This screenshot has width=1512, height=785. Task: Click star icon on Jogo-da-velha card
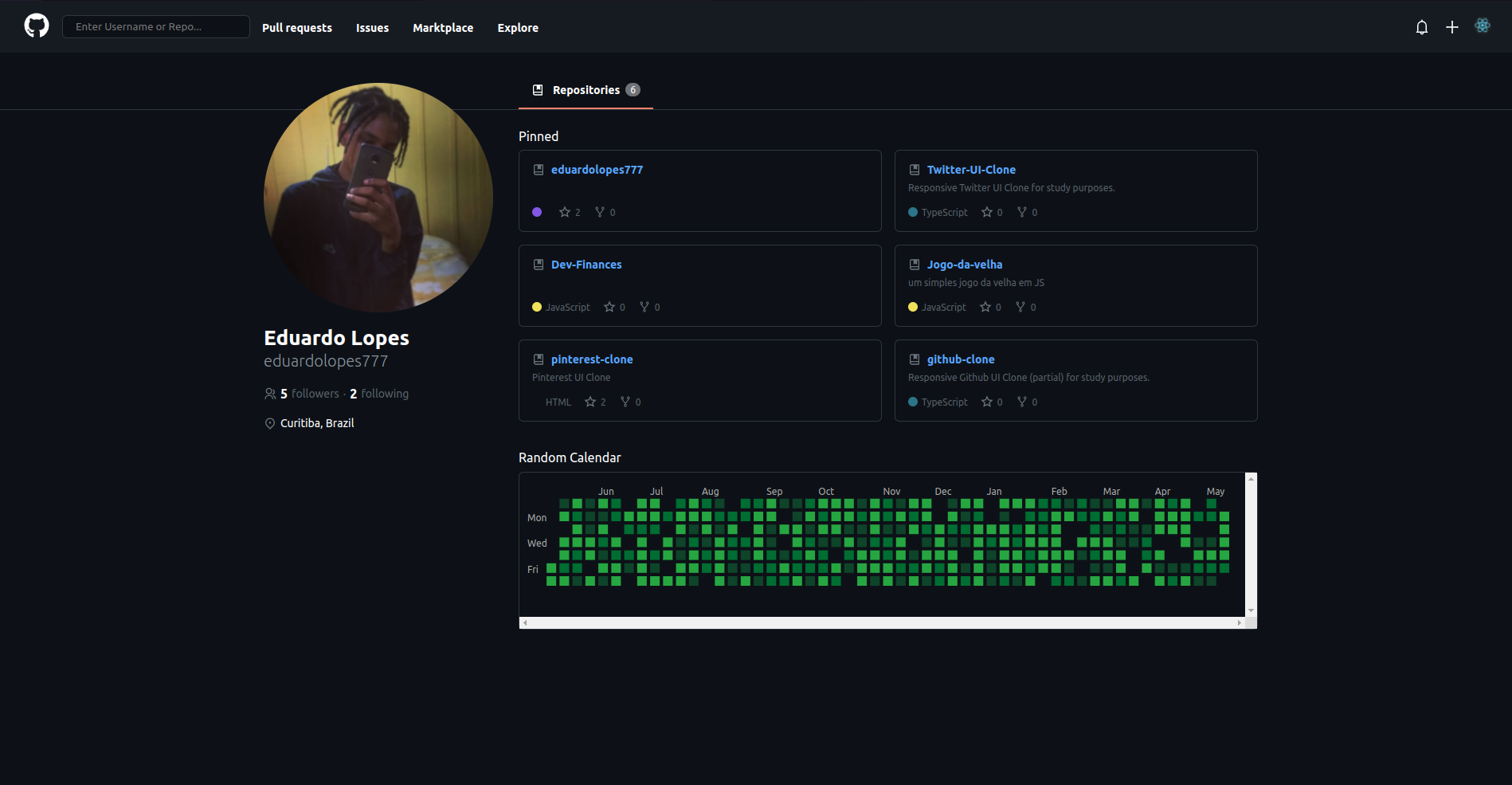985,307
